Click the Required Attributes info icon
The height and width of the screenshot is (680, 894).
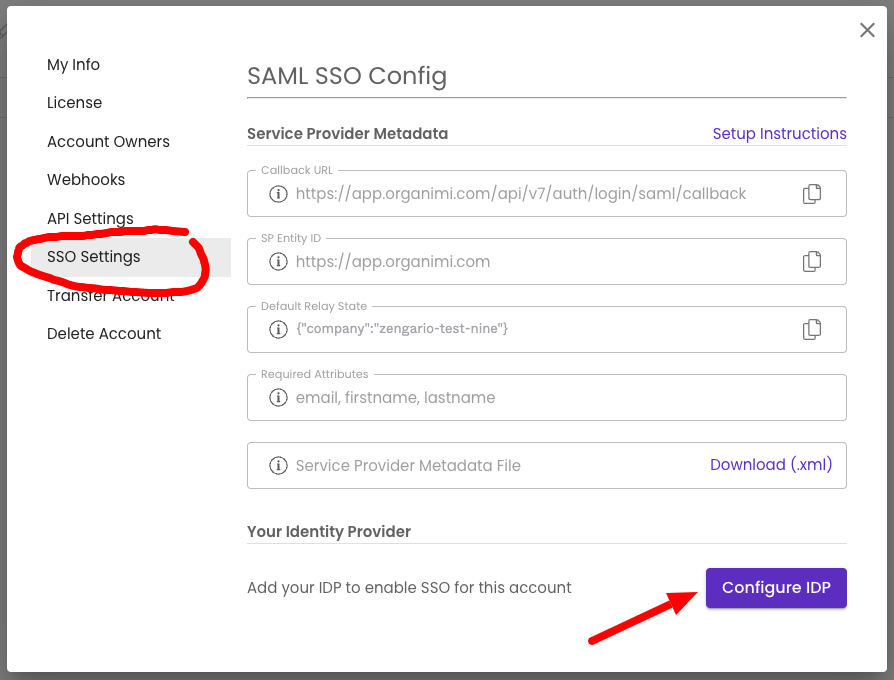coord(278,397)
